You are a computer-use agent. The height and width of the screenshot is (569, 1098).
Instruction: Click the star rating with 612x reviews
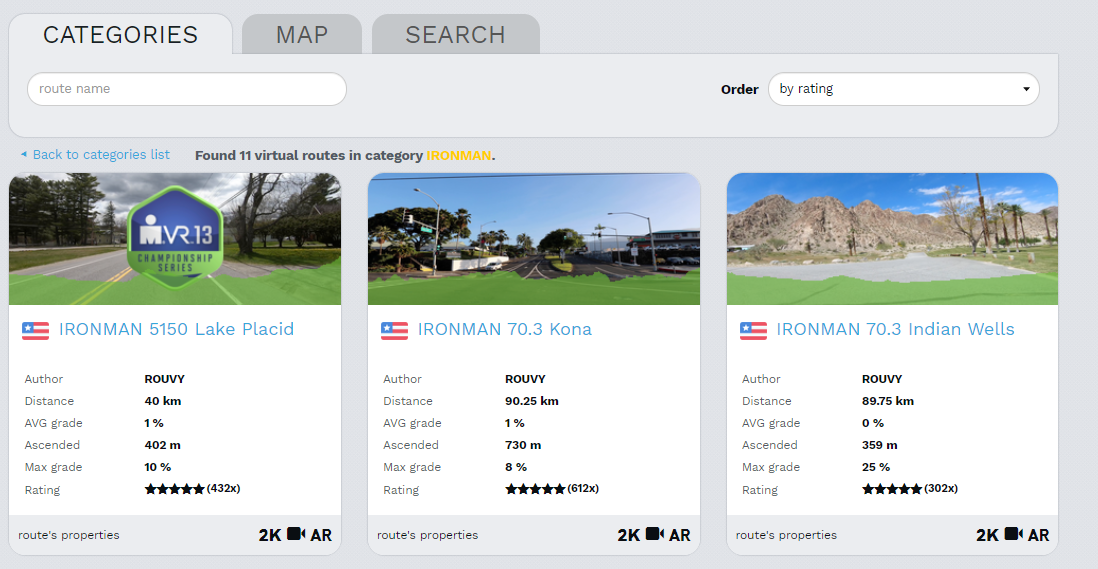pyautogui.click(x=552, y=489)
